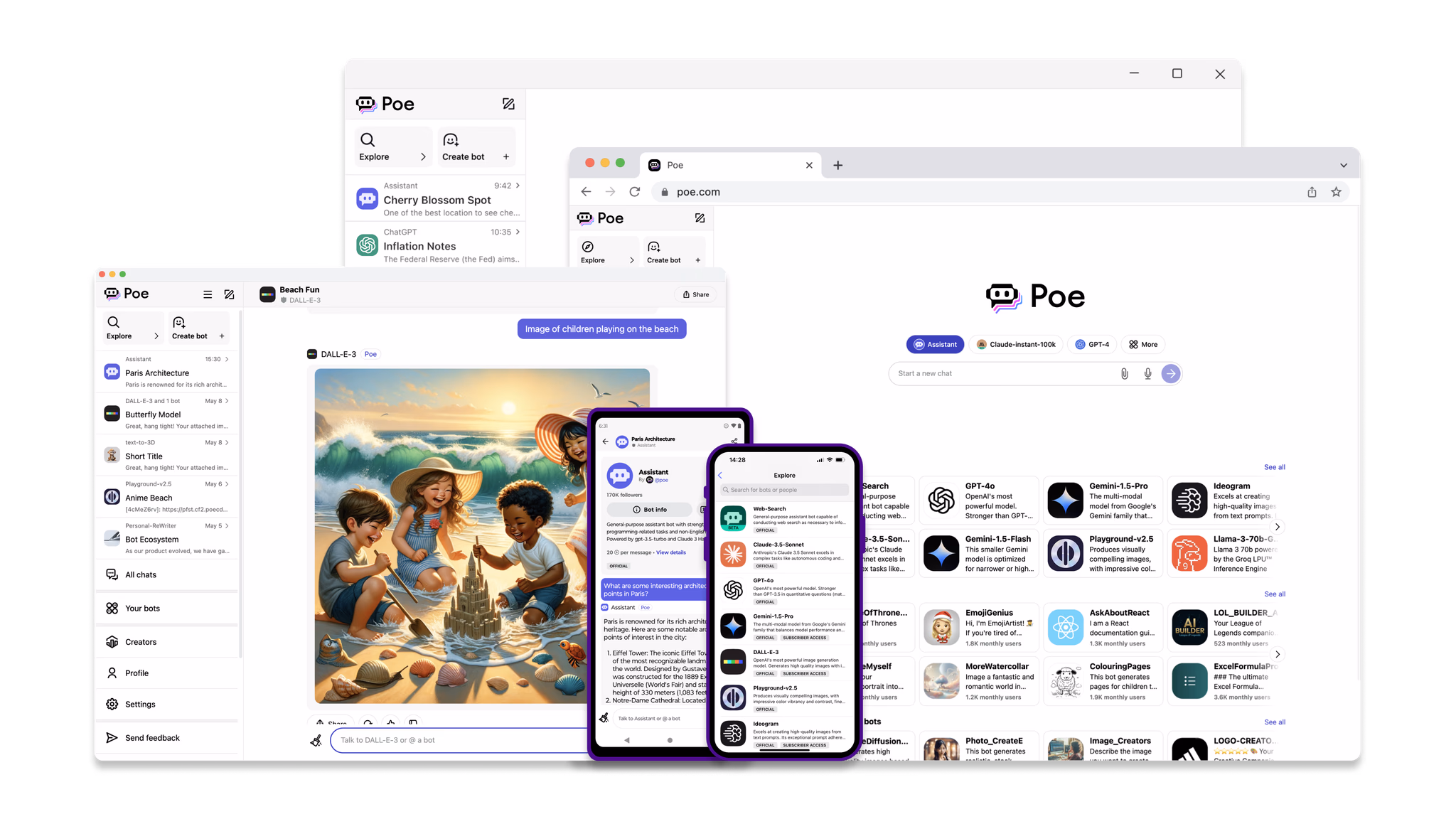The width and height of the screenshot is (1456, 819).
Task: Open the Your bots sidebar item
Action: pyautogui.click(x=142, y=609)
